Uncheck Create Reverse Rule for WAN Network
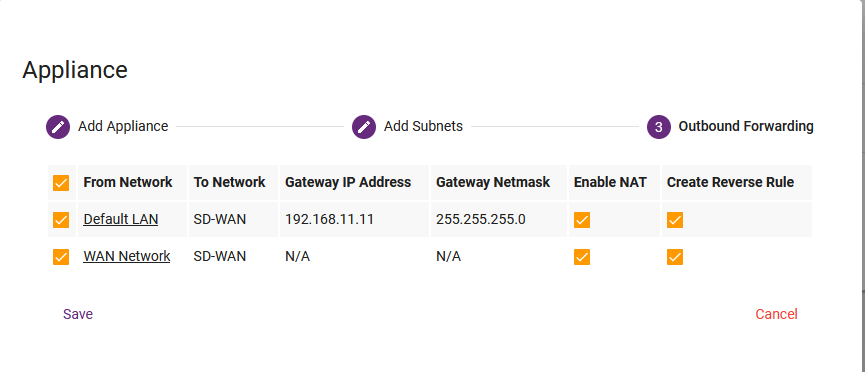The height and width of the screenshot is (372, 865). tap(675, 257)
